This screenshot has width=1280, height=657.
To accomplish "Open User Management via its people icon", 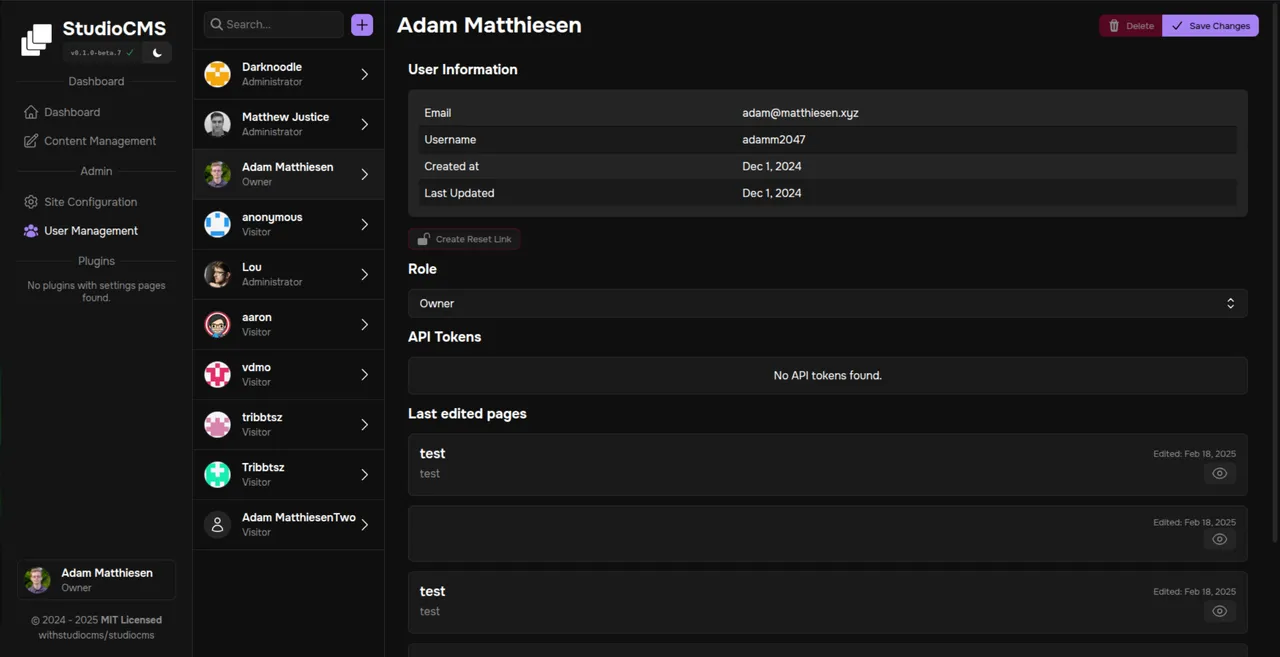I will click(28, 231).
